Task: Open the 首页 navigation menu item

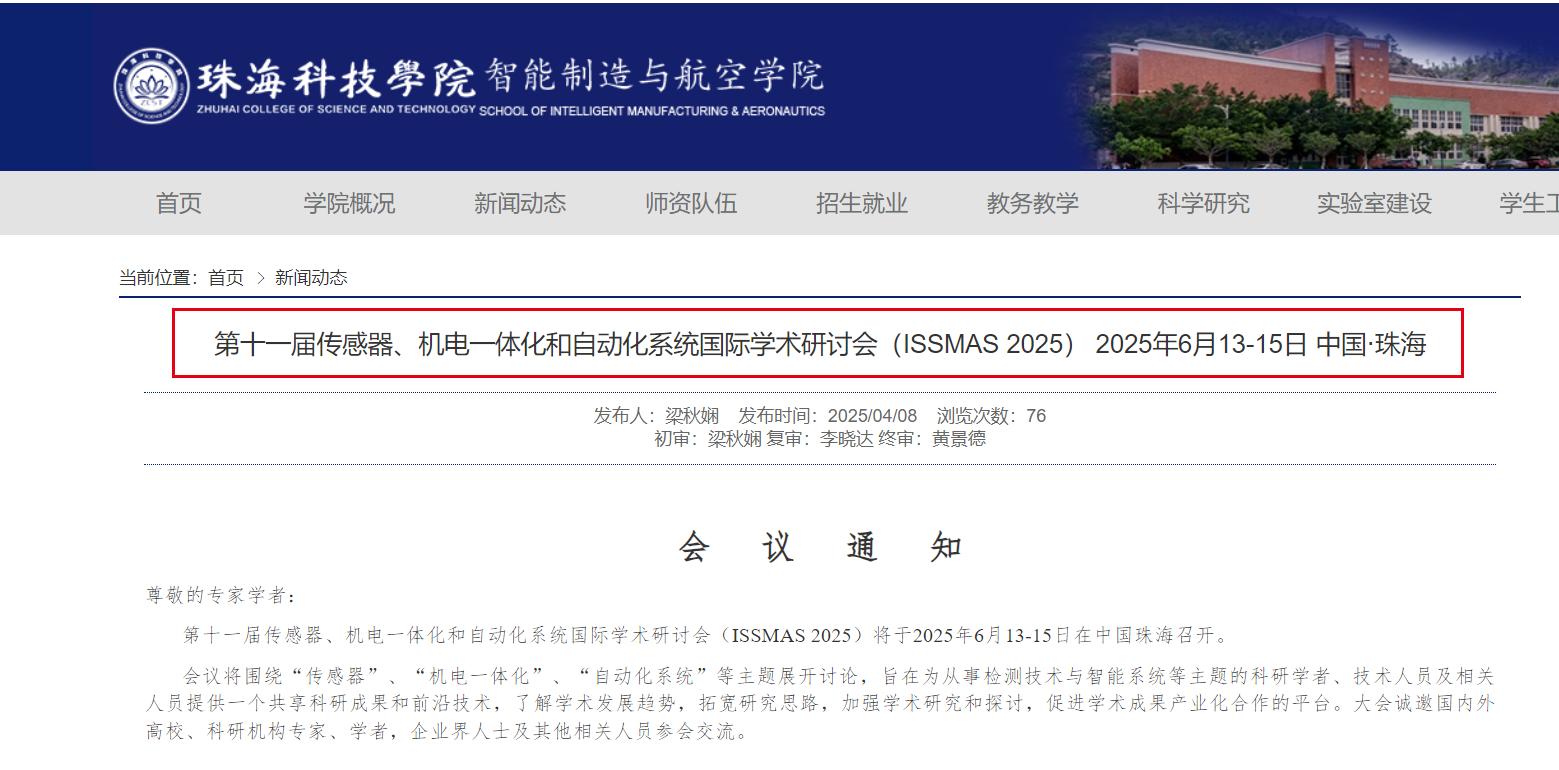Action: (179, 203)
